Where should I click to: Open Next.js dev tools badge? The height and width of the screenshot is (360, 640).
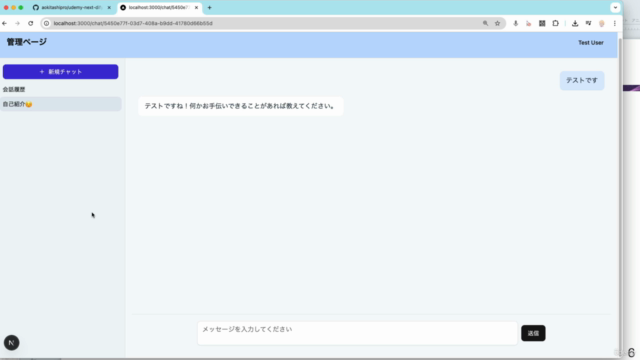11,342
